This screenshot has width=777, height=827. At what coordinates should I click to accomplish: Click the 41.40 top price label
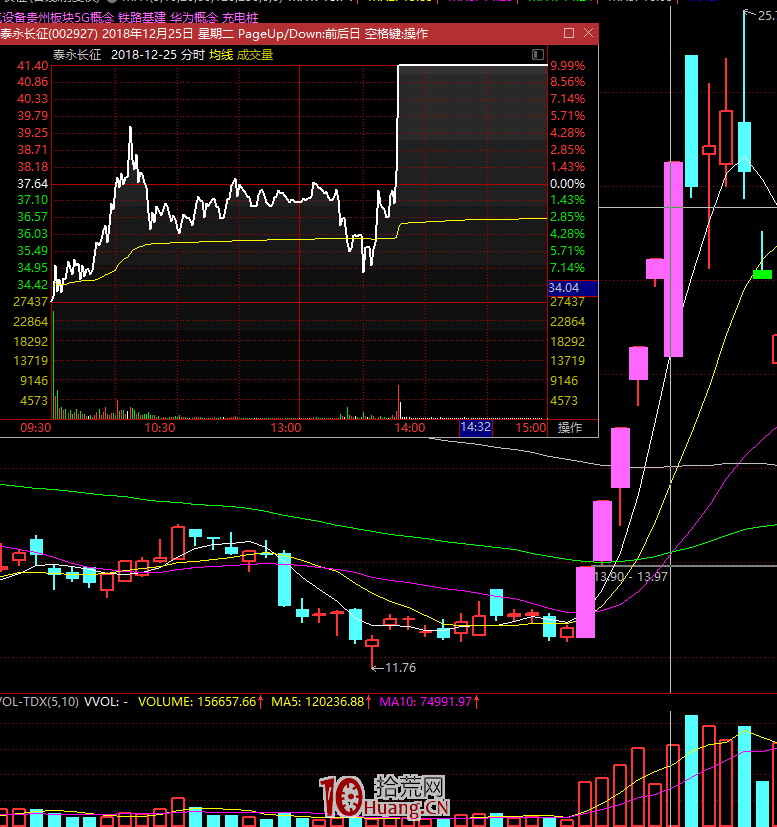pyautogui.click(x=33, y=66)
